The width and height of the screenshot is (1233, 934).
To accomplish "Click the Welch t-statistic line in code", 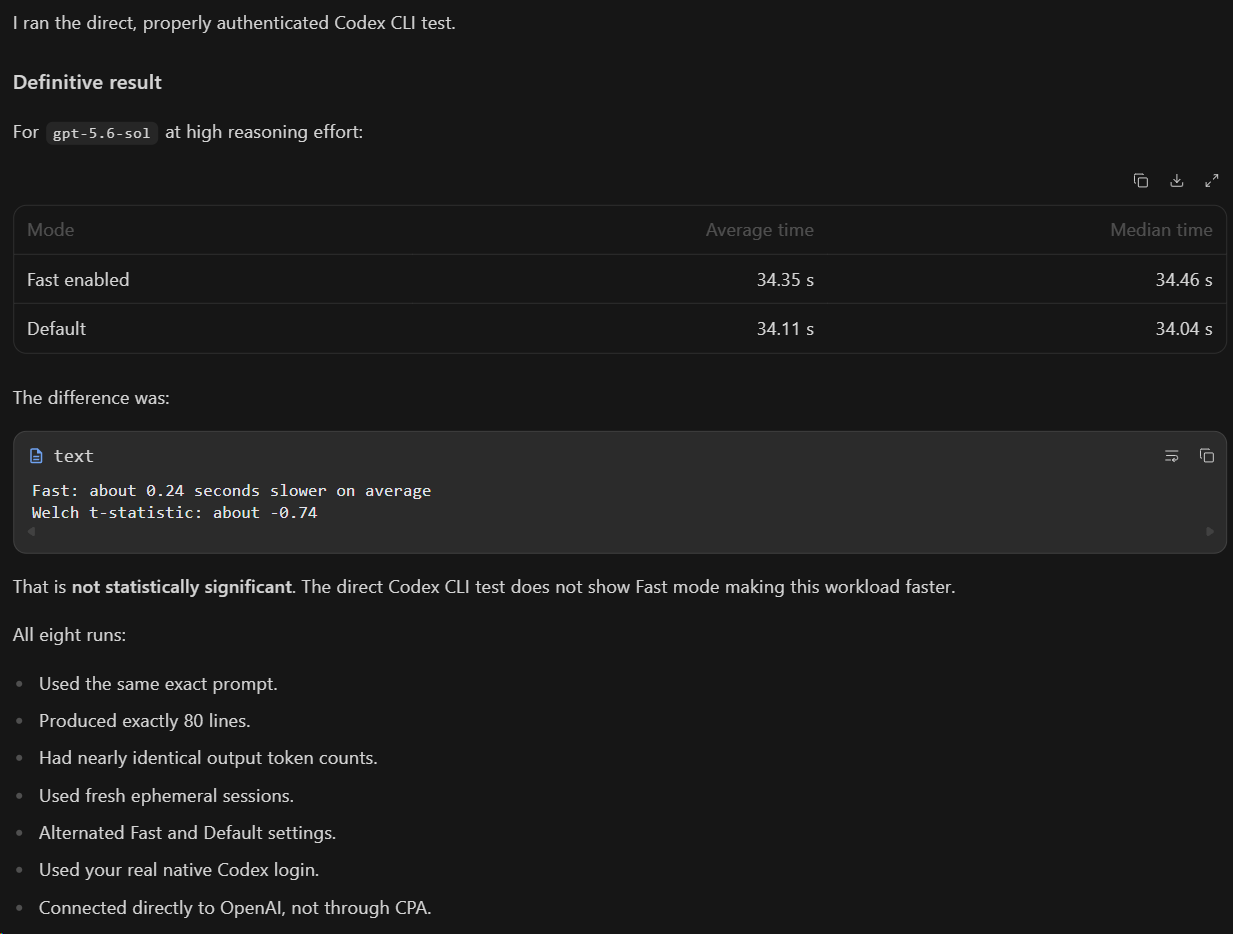I will click(x=175, y=512).
